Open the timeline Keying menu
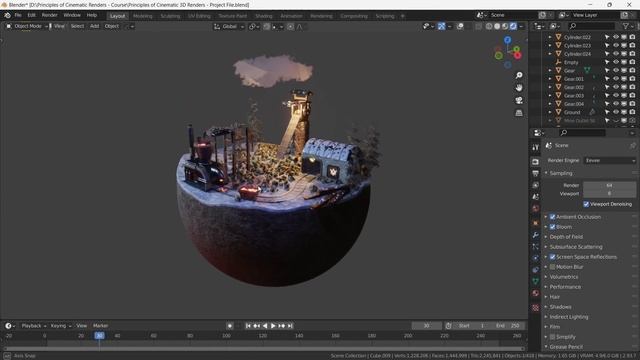This screenshot has width=640, height=360. click(60, 326)
